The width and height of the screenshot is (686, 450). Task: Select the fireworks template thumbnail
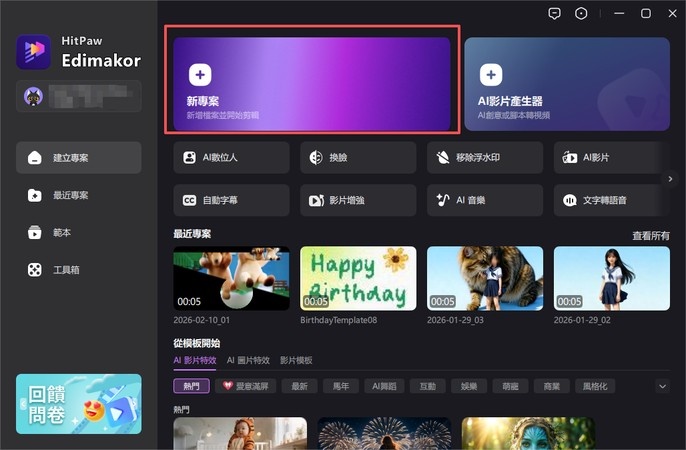pos(384,433)
